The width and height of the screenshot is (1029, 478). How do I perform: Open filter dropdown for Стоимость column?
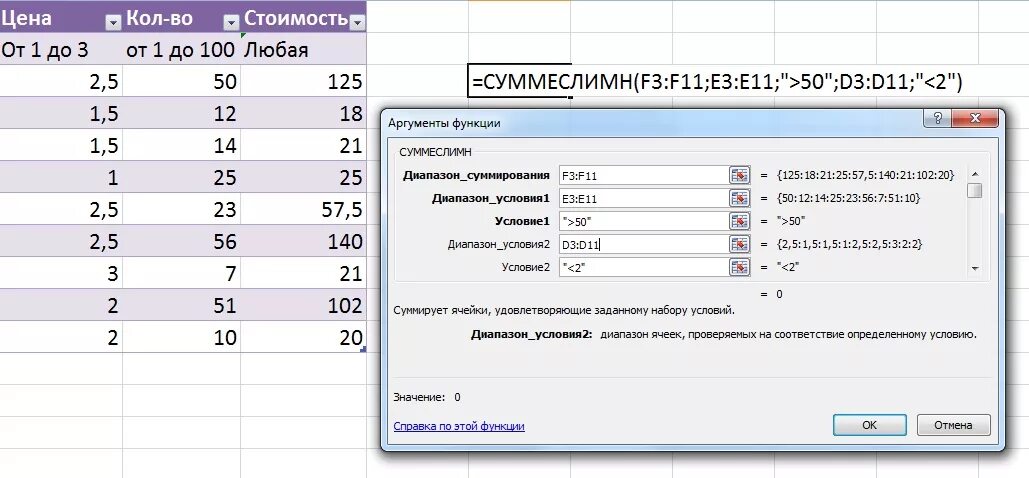357,23
